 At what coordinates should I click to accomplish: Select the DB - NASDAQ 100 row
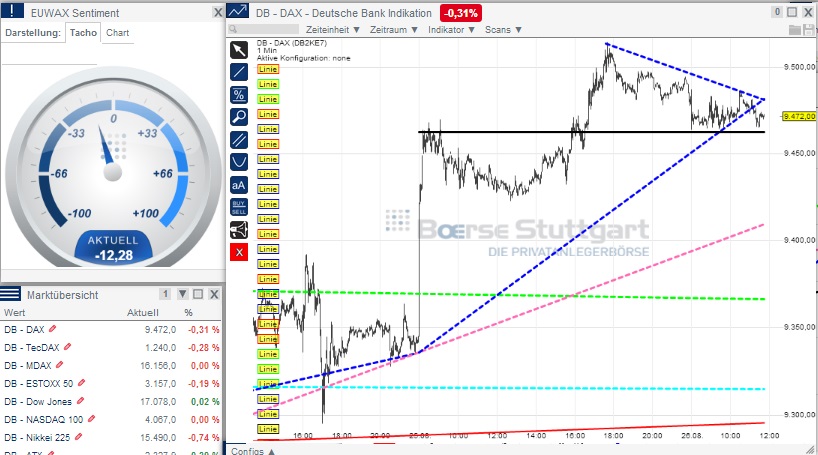(111, 419)
